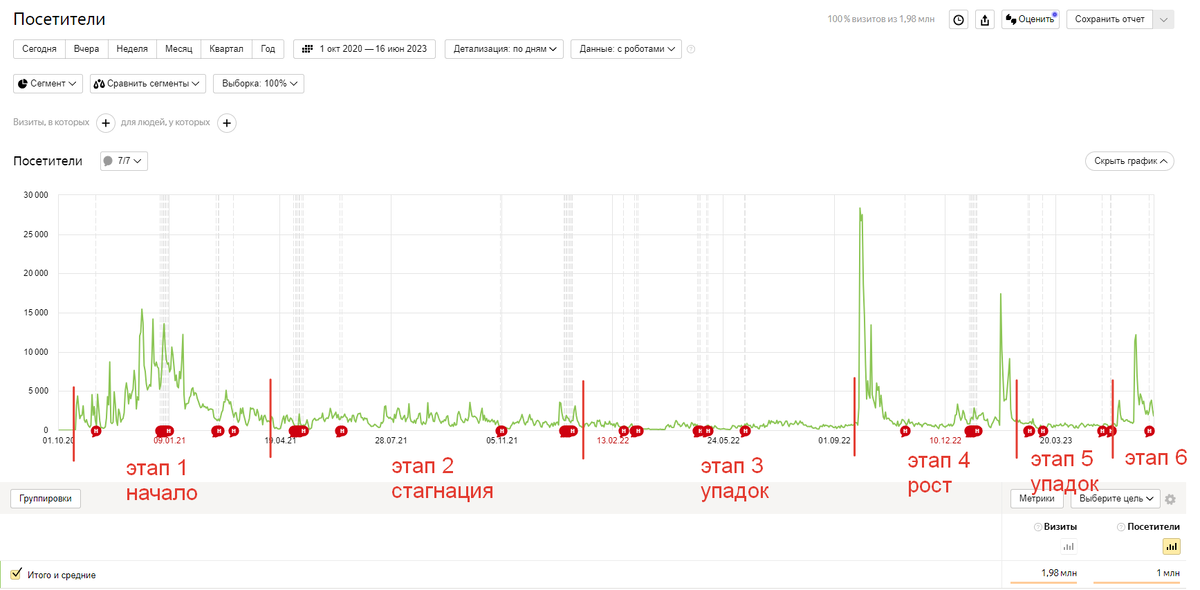Select the Месяц period

(179, 49)
